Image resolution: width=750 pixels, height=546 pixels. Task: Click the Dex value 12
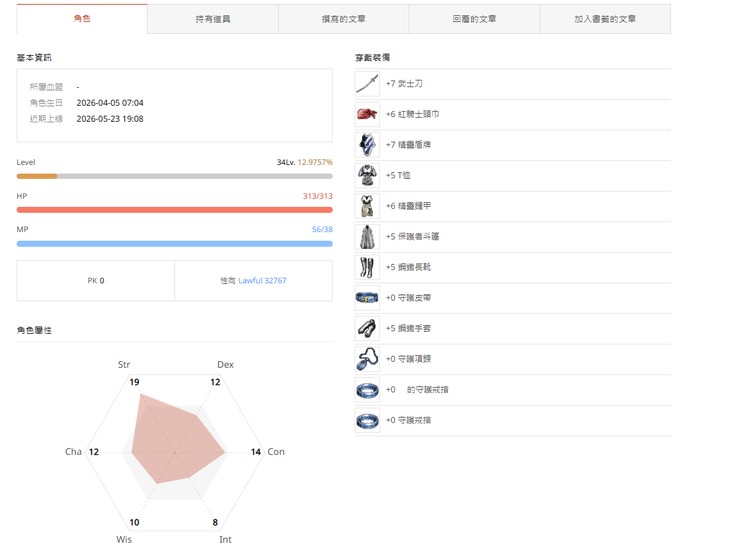coord(215,382)
